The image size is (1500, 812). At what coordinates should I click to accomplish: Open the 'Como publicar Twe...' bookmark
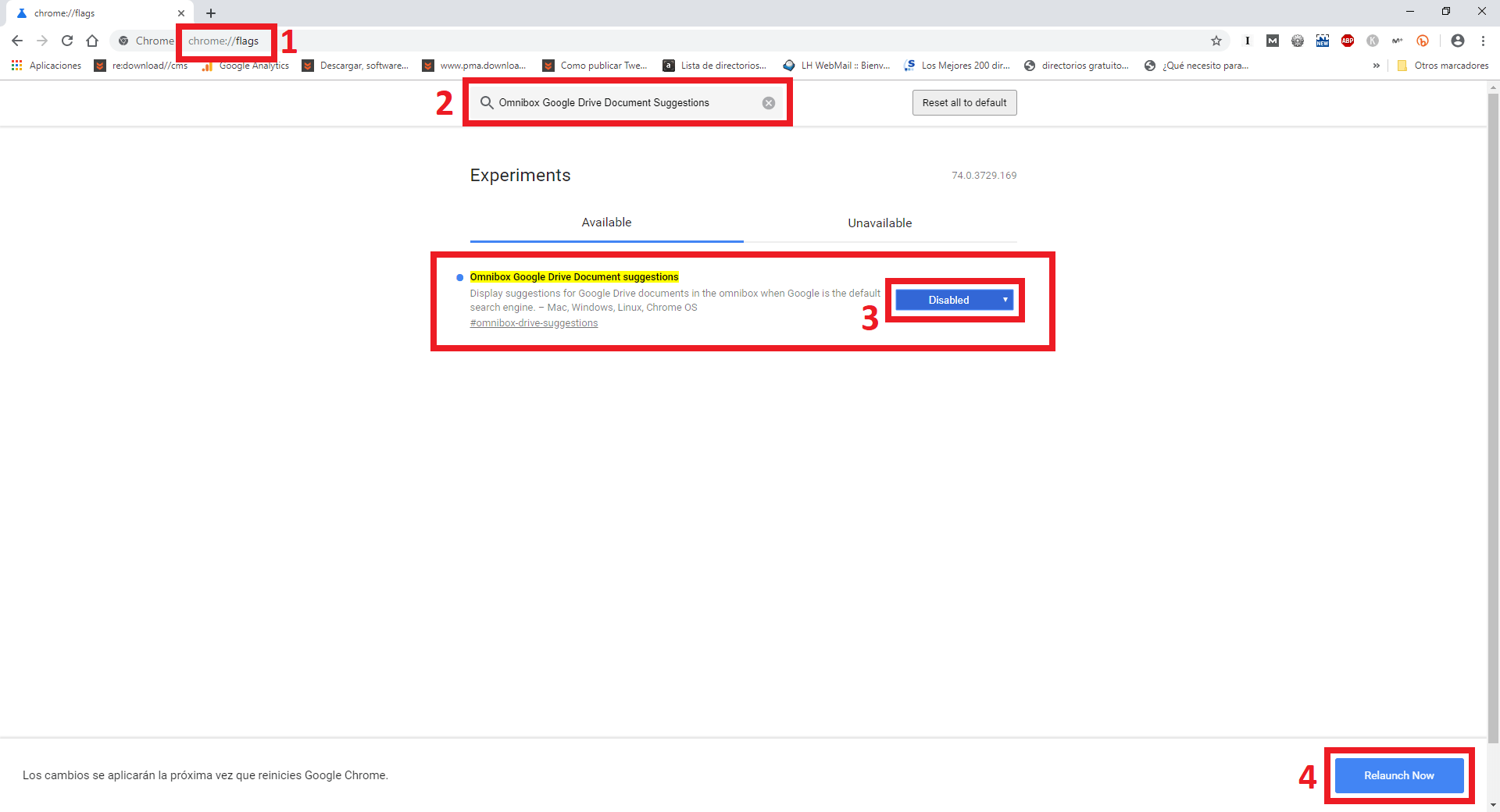[595, 66]
